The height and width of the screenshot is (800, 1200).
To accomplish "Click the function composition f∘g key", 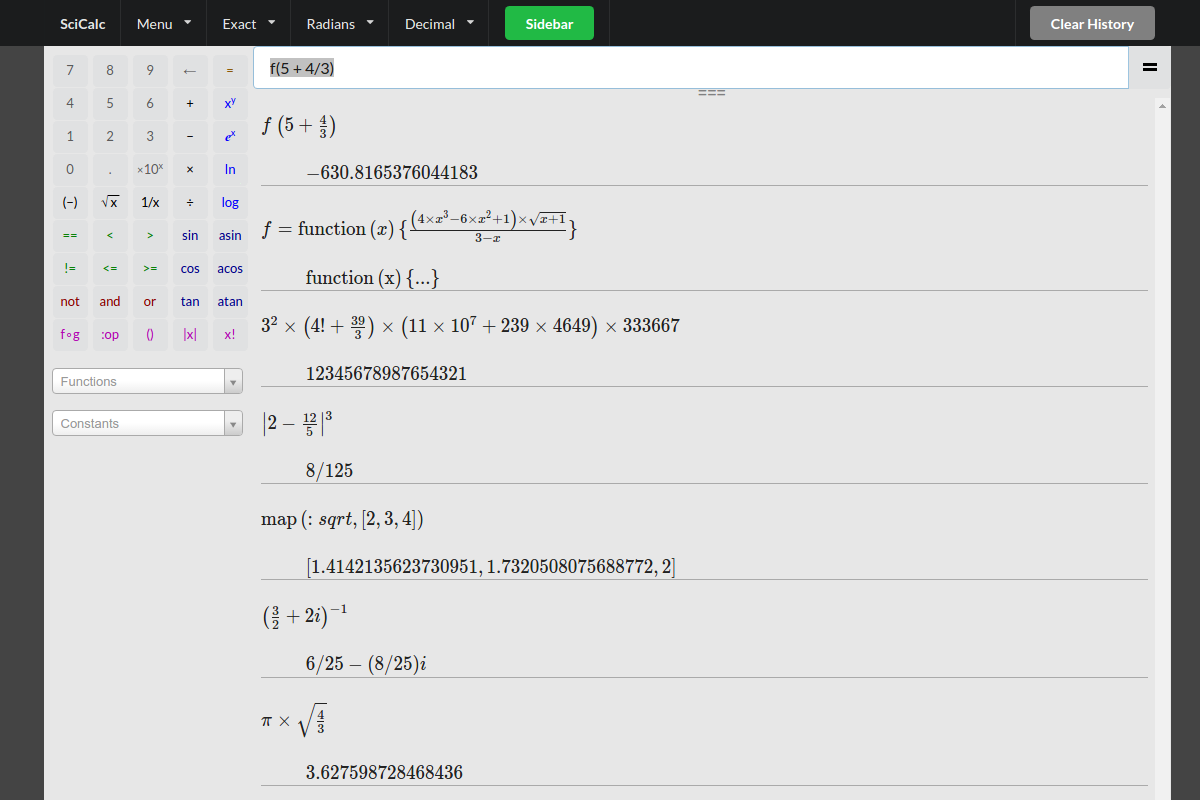I will coord(70,335).
